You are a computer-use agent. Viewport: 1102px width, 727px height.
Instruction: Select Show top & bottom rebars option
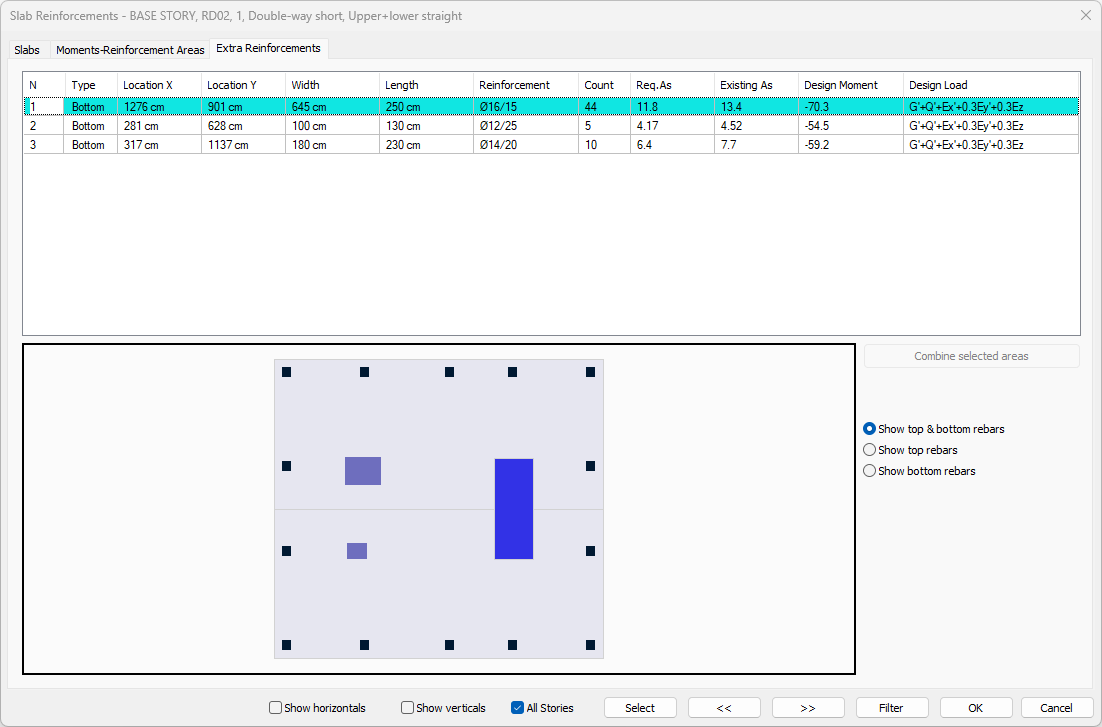pos(933,429)
